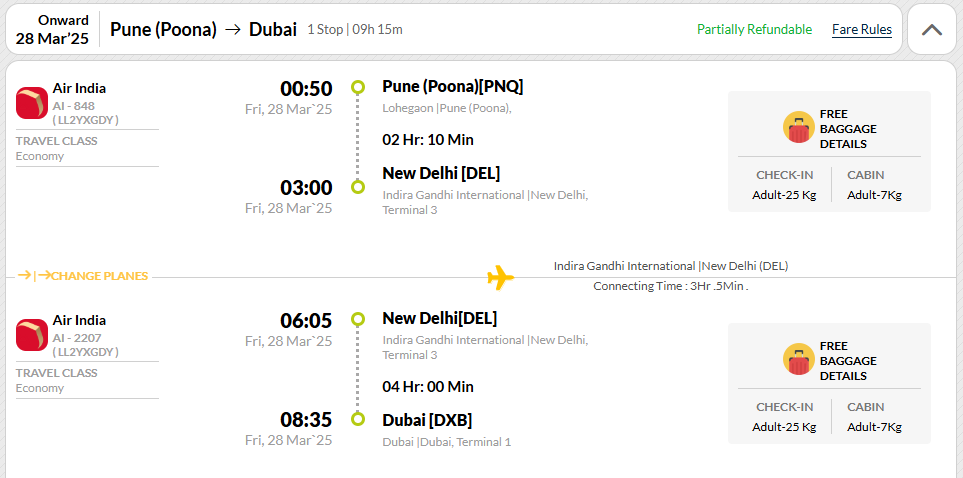963x478 pixels.
Task: Click the AI - 2207 flight number
Action: click(77, 338)
